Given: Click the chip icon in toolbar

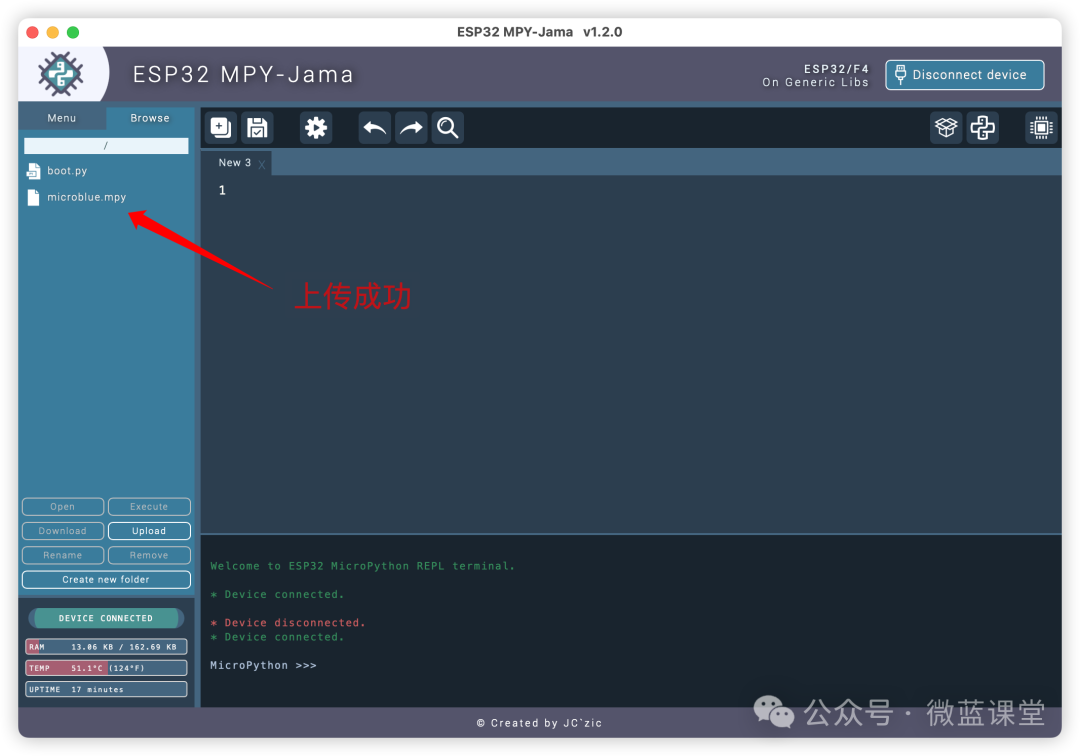Looking at the screenshot, I should point(1041,128).
